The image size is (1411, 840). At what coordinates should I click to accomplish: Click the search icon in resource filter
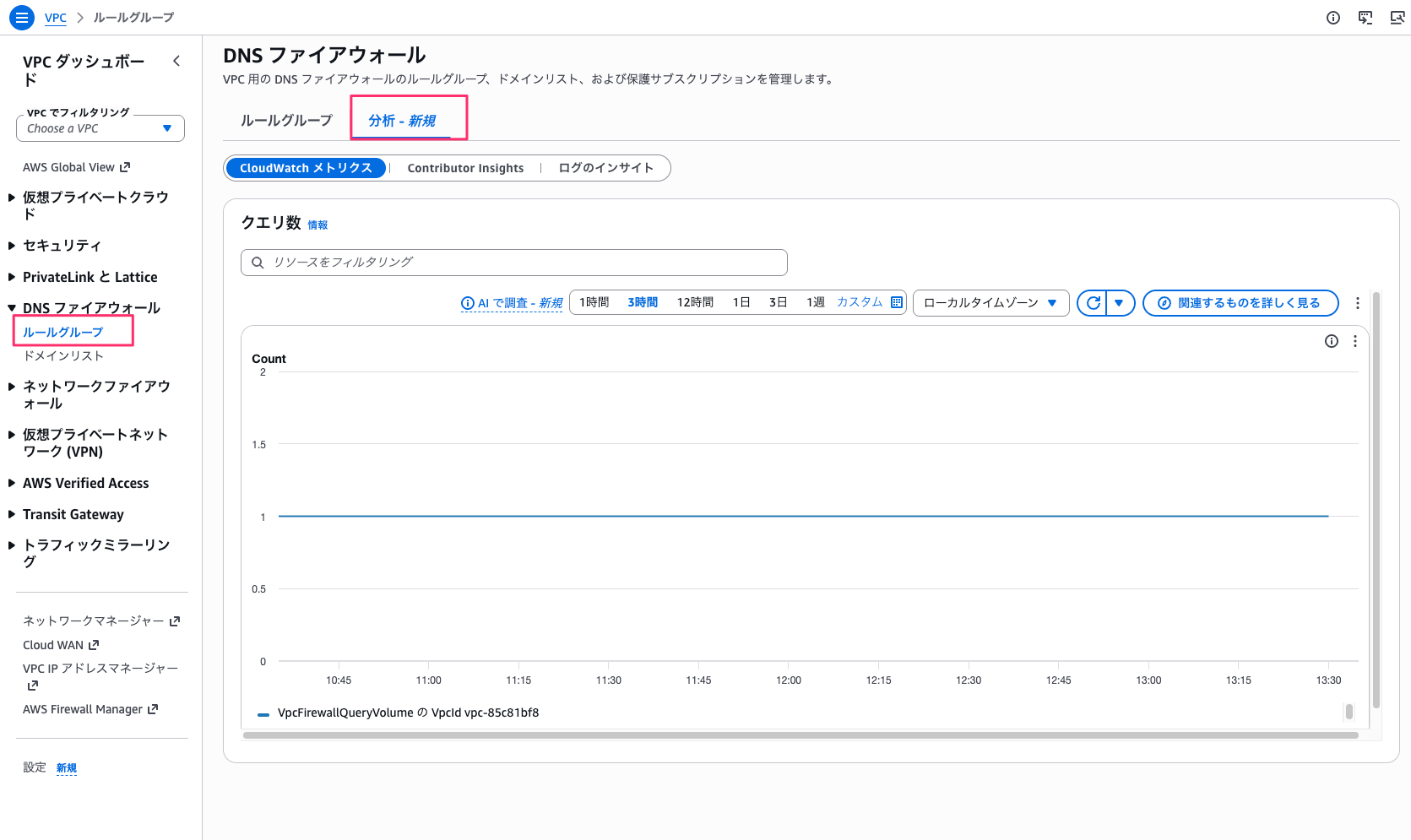[x=258, y=263]
